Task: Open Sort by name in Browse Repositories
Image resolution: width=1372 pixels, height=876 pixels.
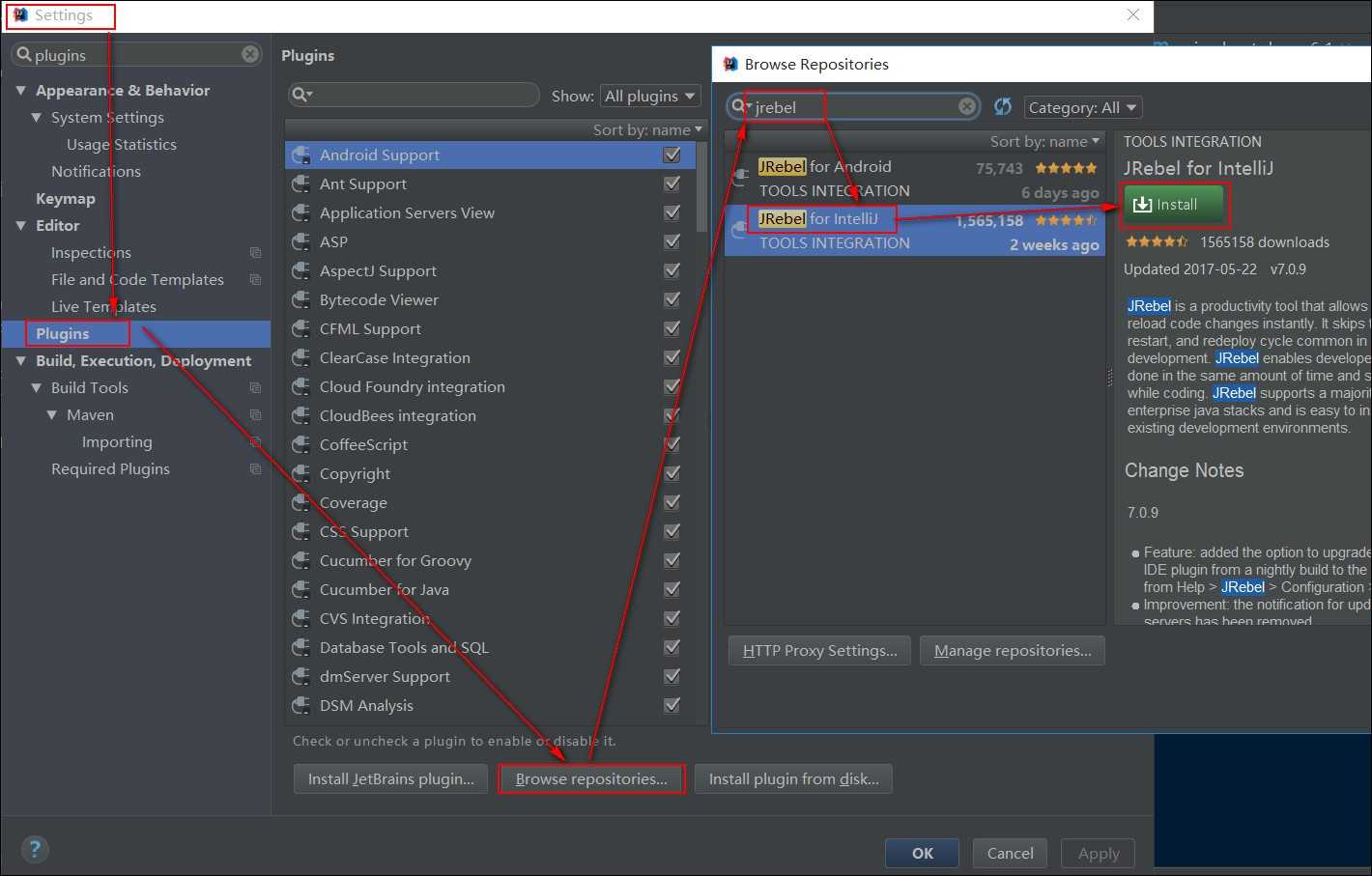Action: click(1044, 141)
